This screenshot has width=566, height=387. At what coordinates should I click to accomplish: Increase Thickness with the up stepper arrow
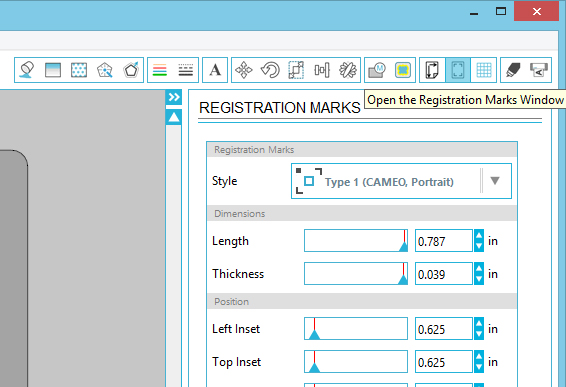(x=479, y=268)
